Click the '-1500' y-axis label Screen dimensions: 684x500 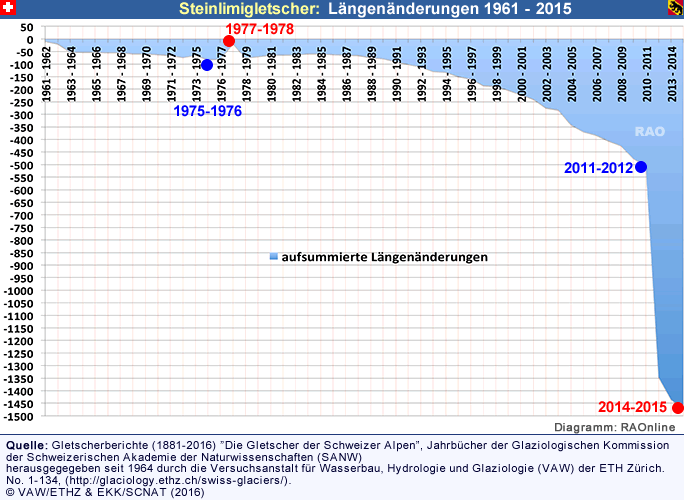point(19,416)
